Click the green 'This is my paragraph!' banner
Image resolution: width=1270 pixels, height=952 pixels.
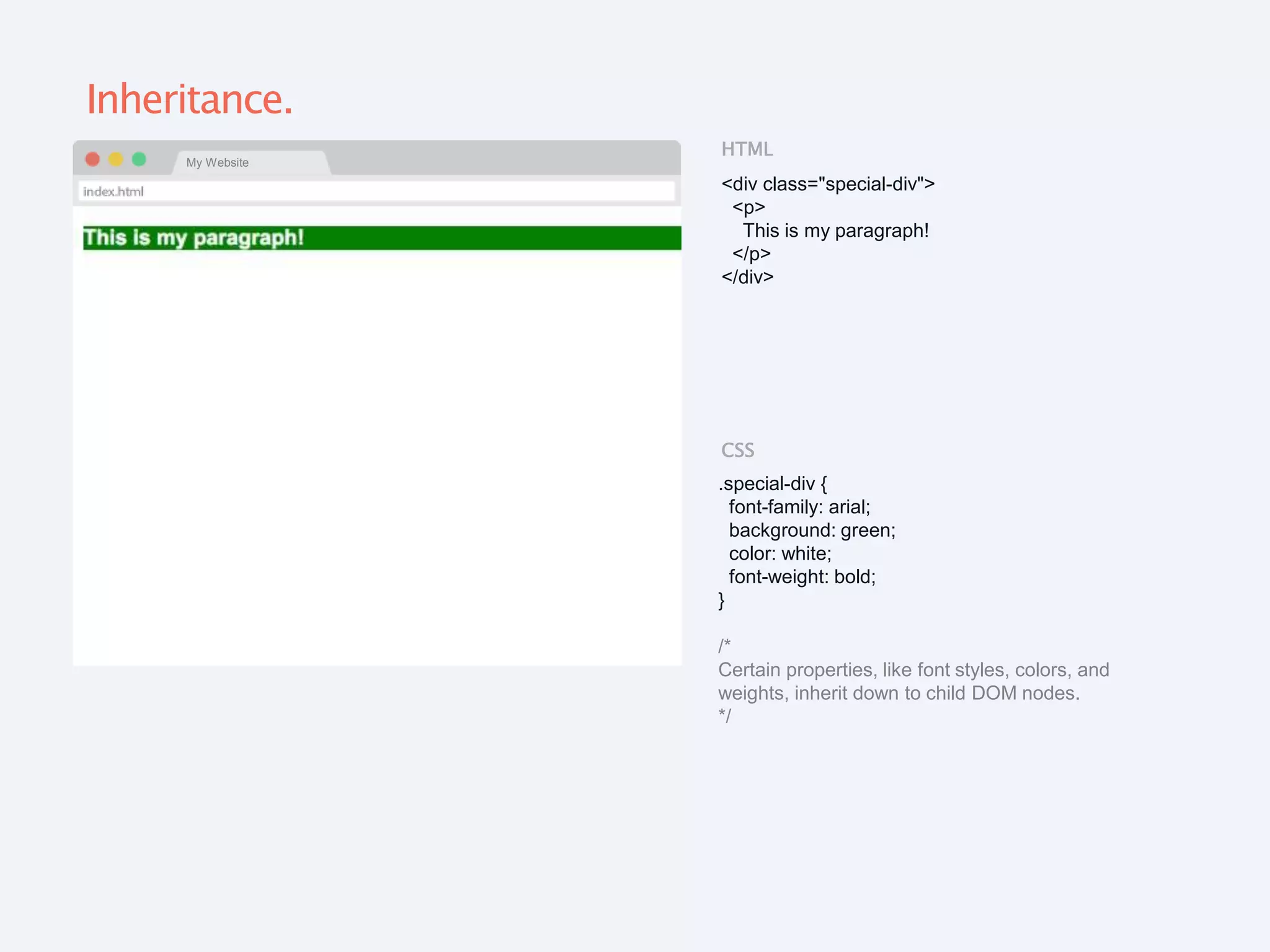click(x=382, y=238)
